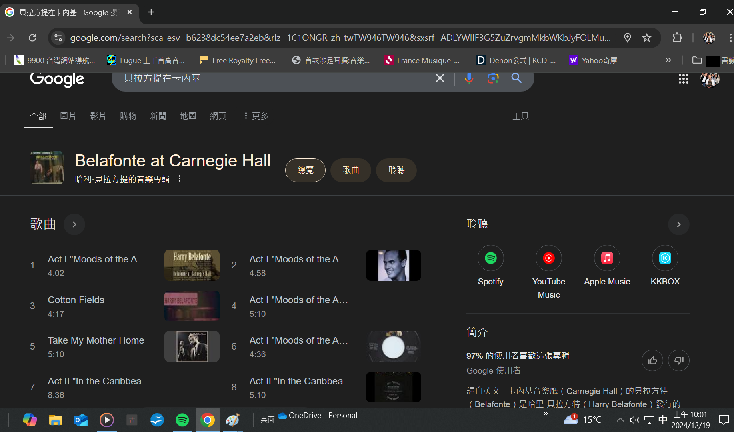Click the forward navigation arrow
This screenshot has height=434, width=734.
click(x=11, y=38)
